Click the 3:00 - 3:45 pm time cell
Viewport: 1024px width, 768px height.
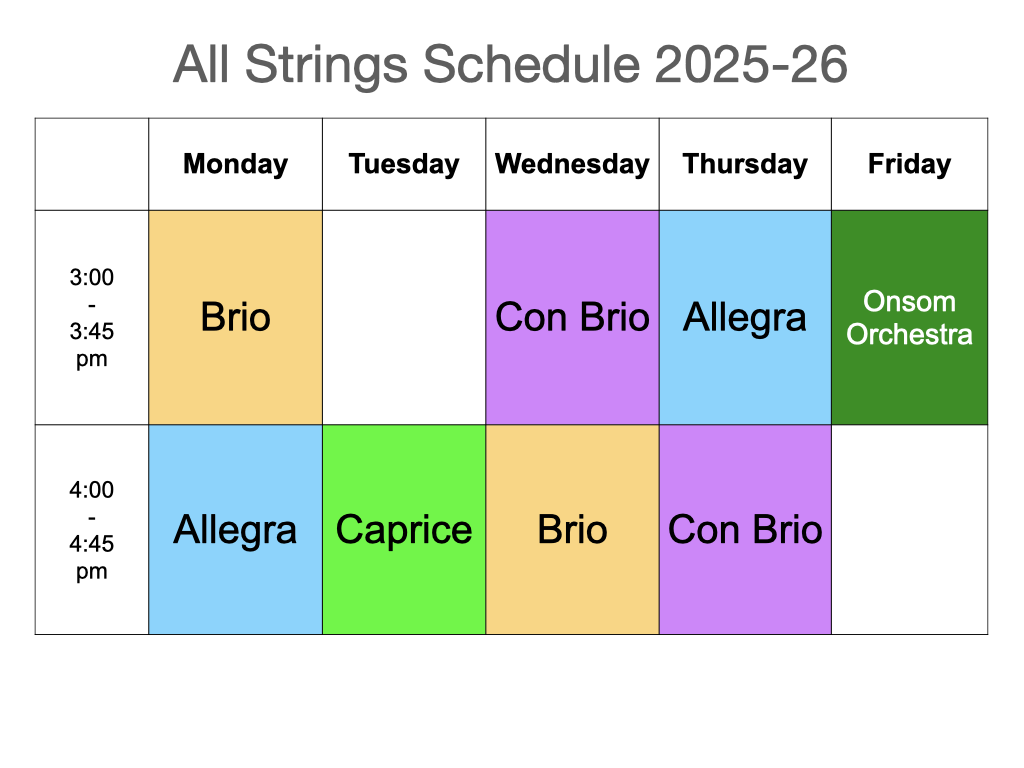pyautogui.click(x=91, y=317)
